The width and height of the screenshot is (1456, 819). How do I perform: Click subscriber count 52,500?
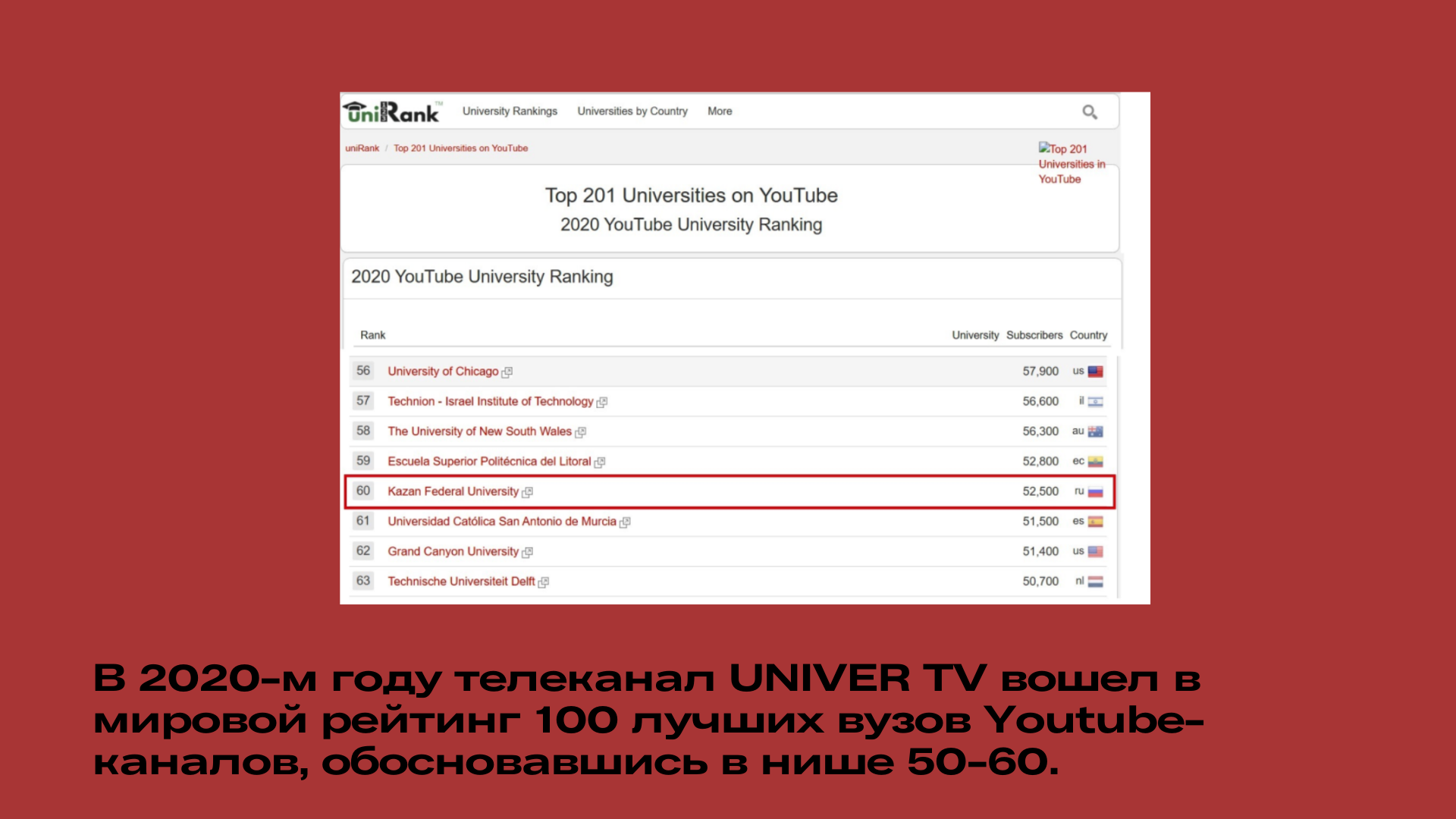1040,491
